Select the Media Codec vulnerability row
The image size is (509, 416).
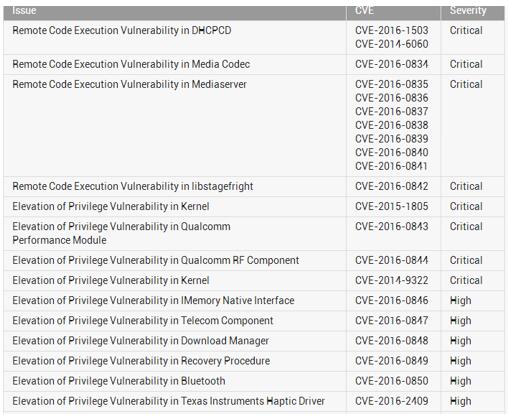pyautogui.click(x=254, y=64)
